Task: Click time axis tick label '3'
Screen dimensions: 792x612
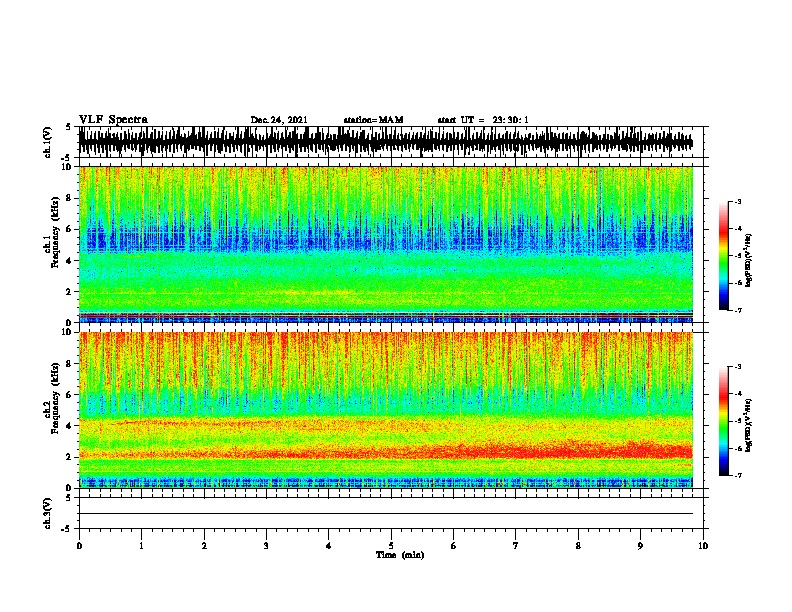Action: point(266,546)
